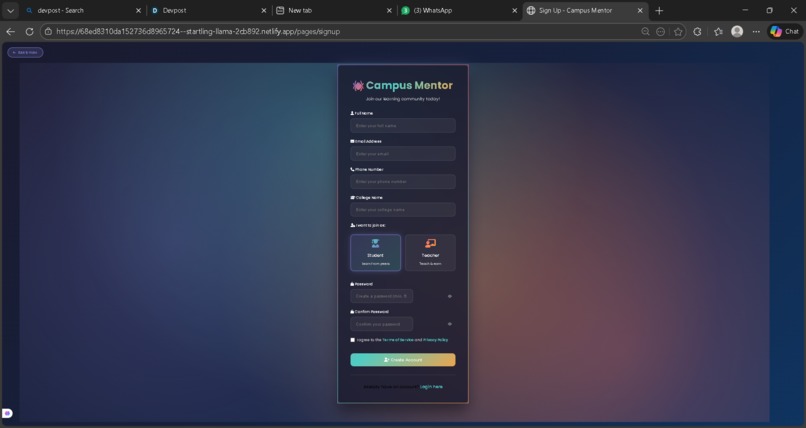806x428 pixels.
Task: Switch to the devpost - Search tab
Action: 82,10
